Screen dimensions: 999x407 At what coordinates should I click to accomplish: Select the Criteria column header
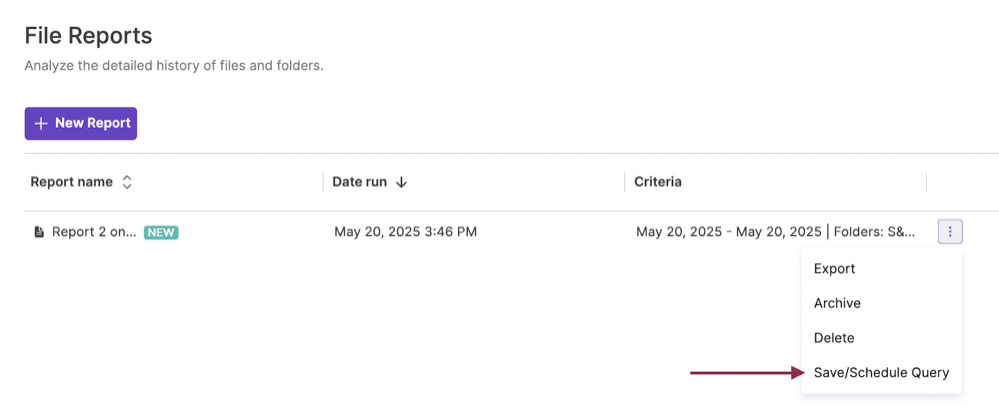tap(658, 182)
